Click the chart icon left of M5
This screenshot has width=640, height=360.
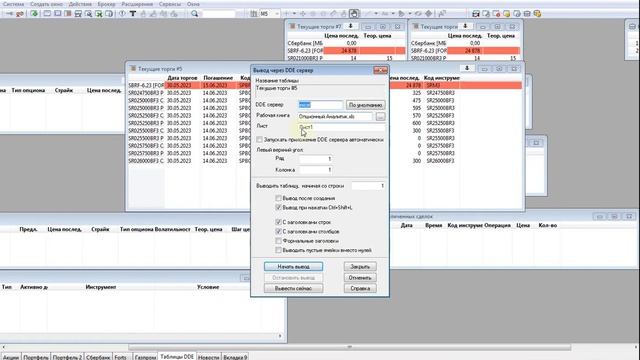(x=253, y=14)
